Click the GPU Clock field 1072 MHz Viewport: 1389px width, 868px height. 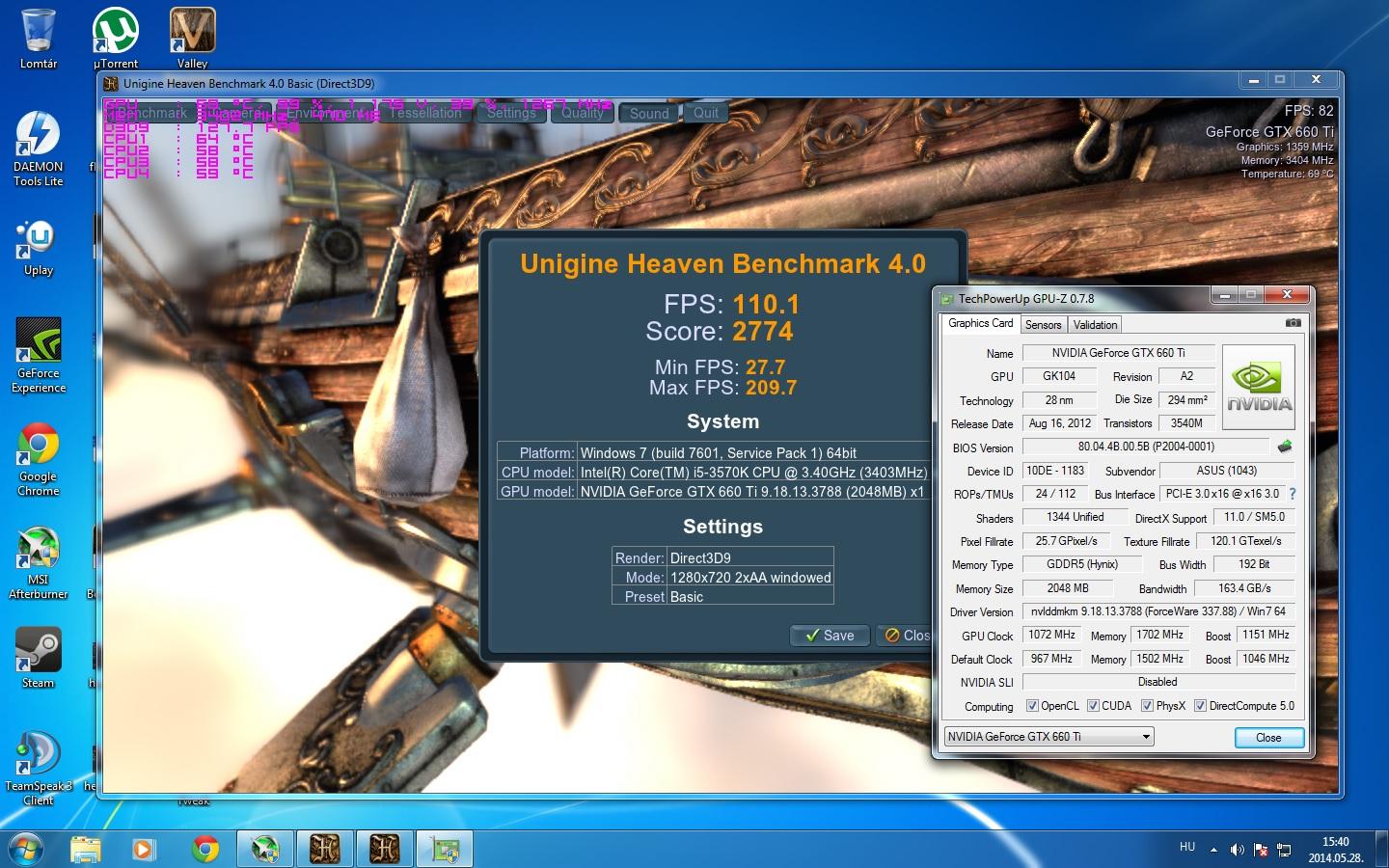pos(1051,635)
